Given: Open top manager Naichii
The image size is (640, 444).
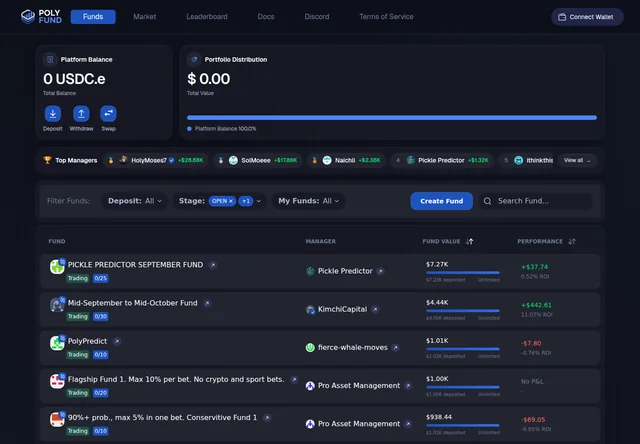Looking at the screenshot, I should click(346, 160).
